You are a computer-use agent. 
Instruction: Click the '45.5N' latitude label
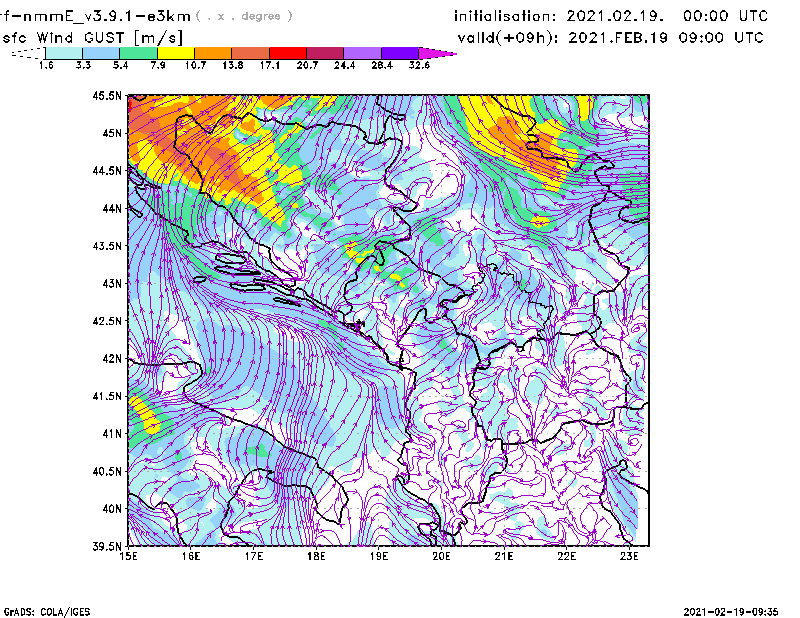point(107,95)
